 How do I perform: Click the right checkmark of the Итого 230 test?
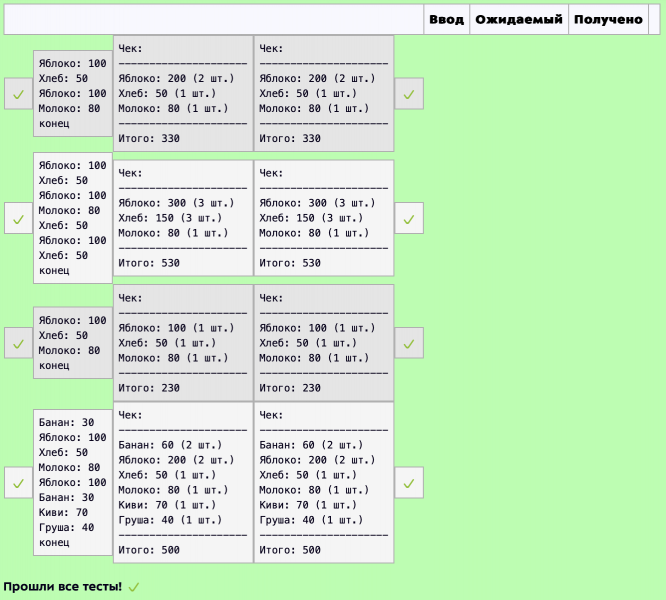pyautogui.click(x=409, y=344)
